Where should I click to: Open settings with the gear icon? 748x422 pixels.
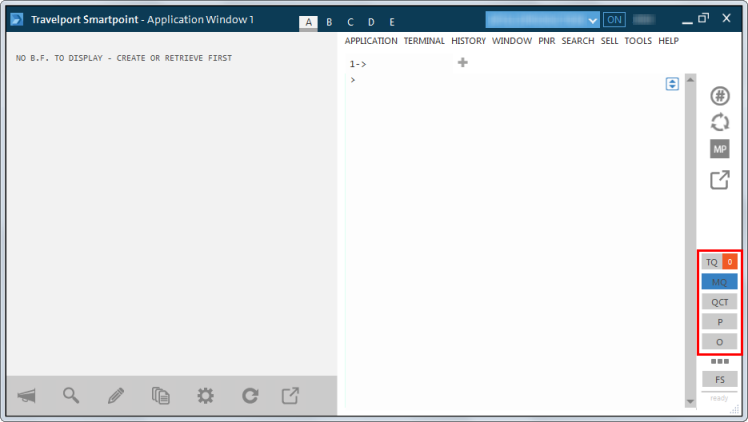tap(205, 396)
